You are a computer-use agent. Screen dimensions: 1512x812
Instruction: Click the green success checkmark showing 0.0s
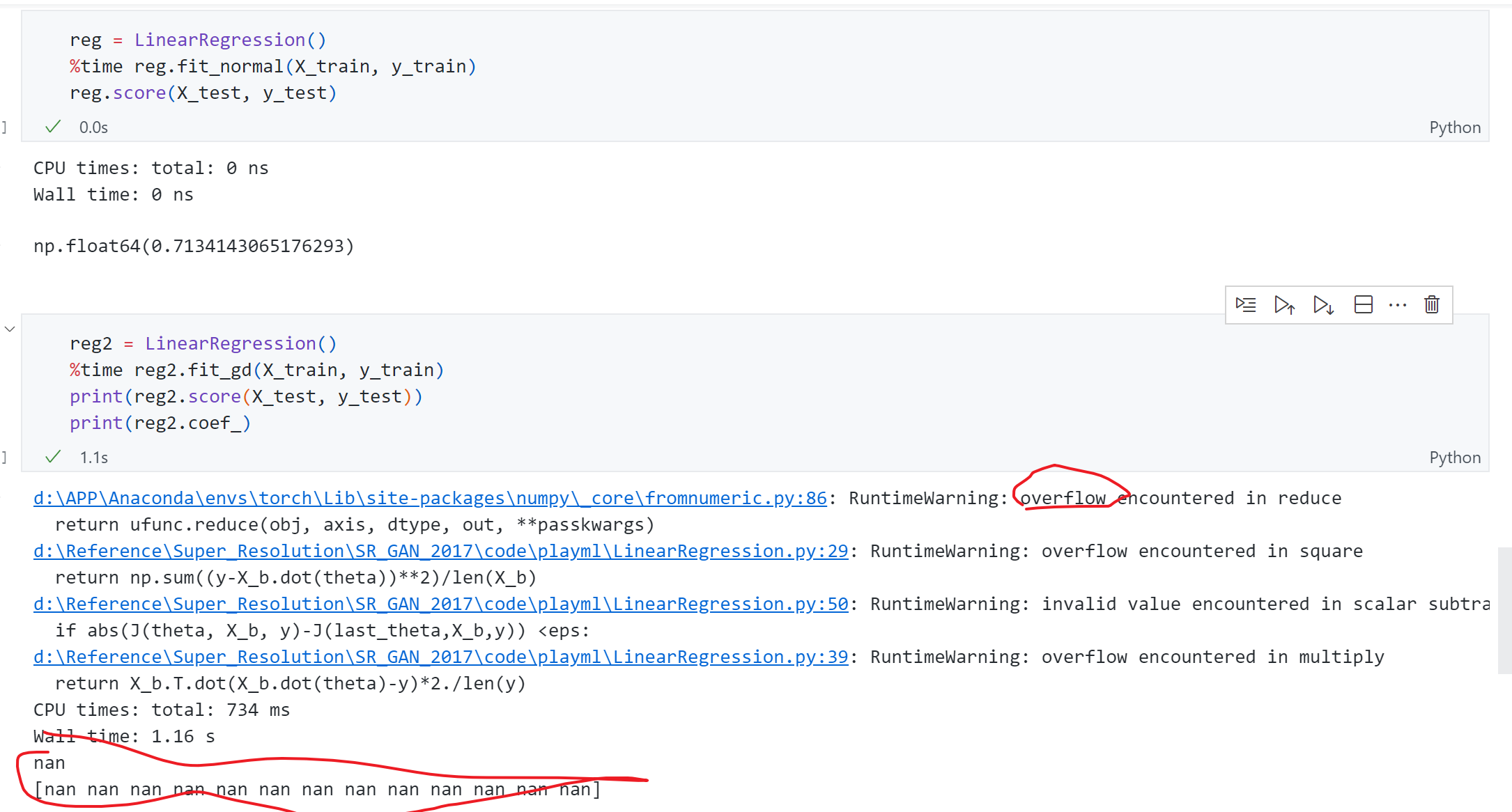click(x=53, y=127)
